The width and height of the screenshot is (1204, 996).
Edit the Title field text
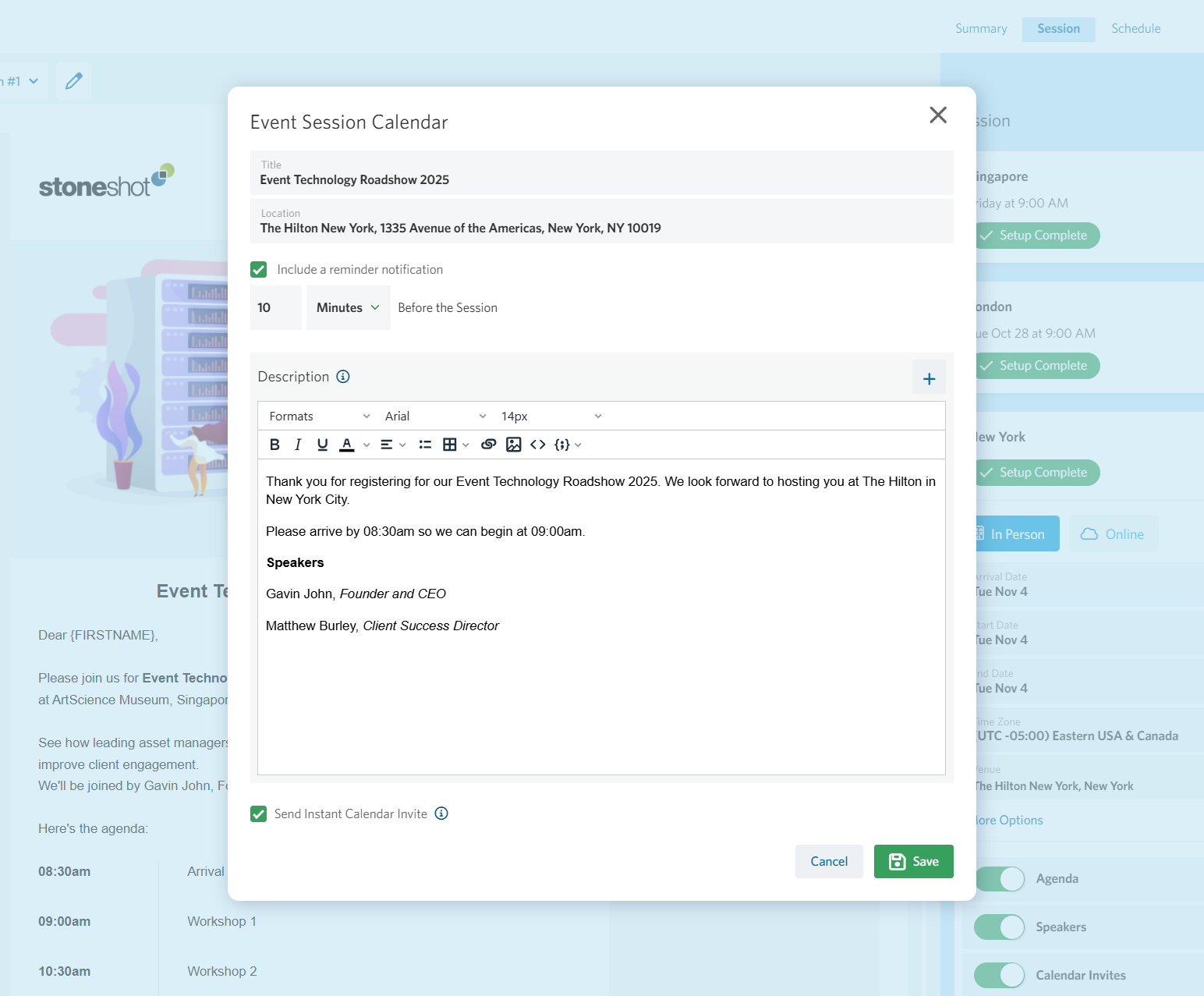pyautogui.click(x=354, y=179)
